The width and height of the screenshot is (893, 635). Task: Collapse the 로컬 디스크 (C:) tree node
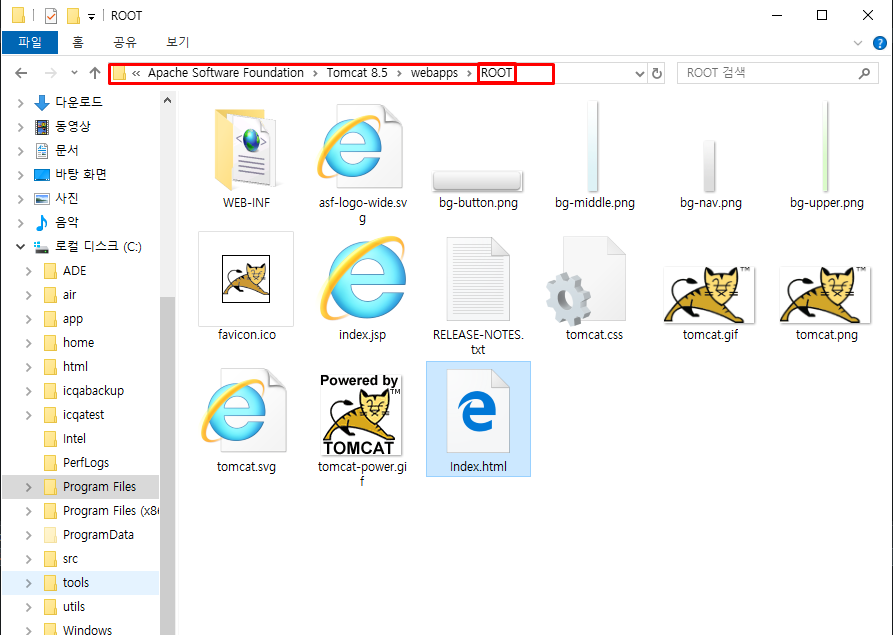coord(21,247)
